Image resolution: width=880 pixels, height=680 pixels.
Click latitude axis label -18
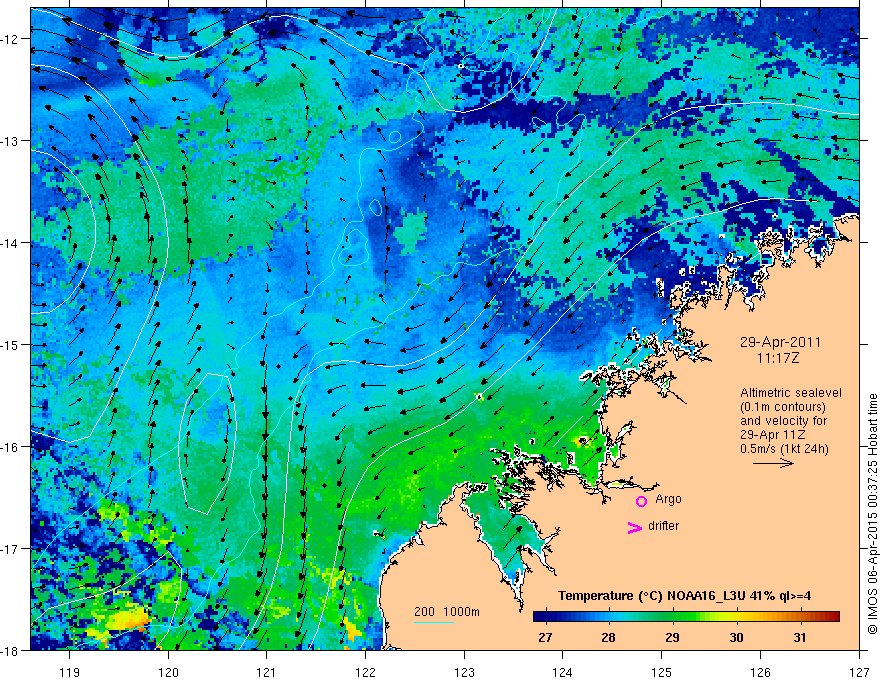tap(11, 650)
